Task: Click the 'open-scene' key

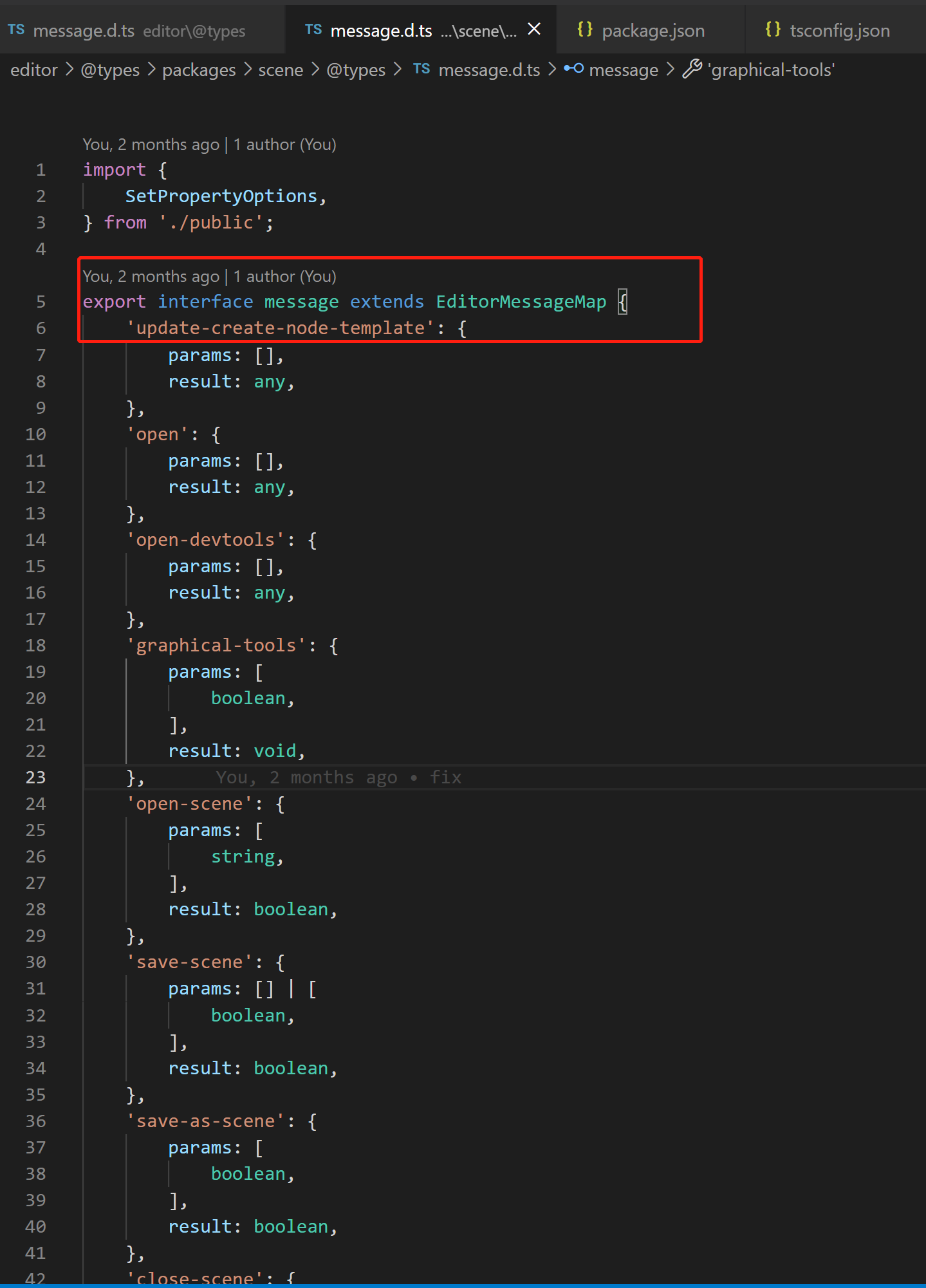Action: 190,804
